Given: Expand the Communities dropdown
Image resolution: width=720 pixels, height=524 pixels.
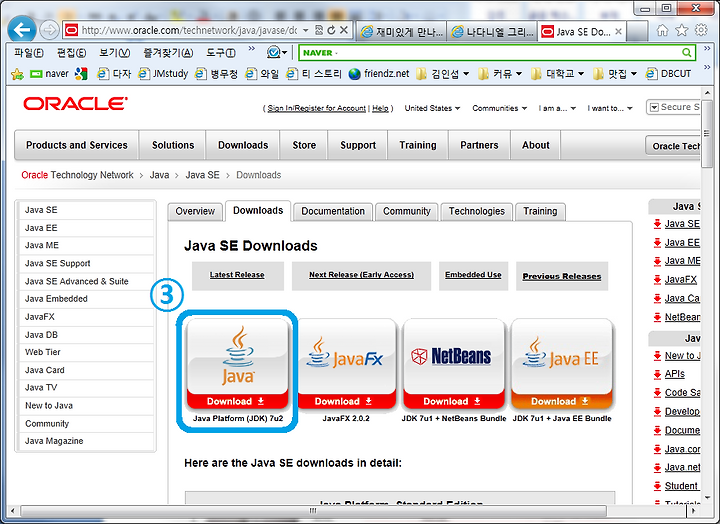Looking at the screenshot, I should click(500, 108).
